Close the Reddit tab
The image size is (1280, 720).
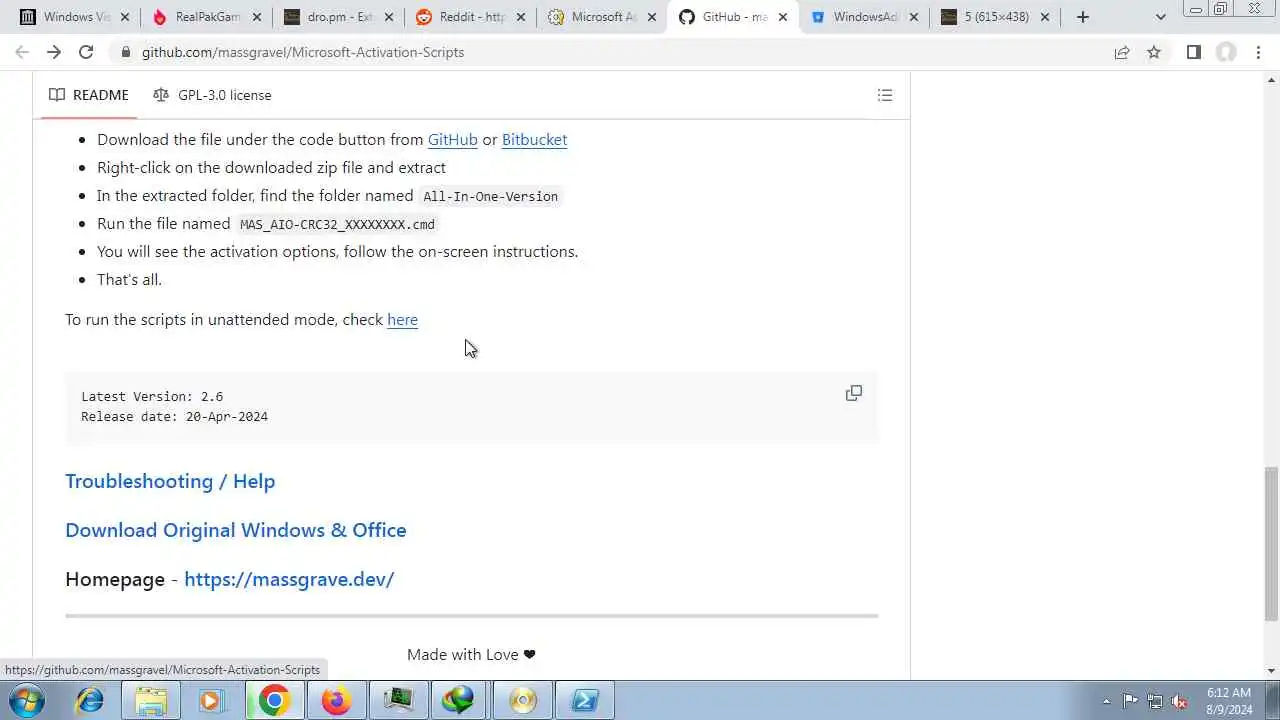coord(520,17)
